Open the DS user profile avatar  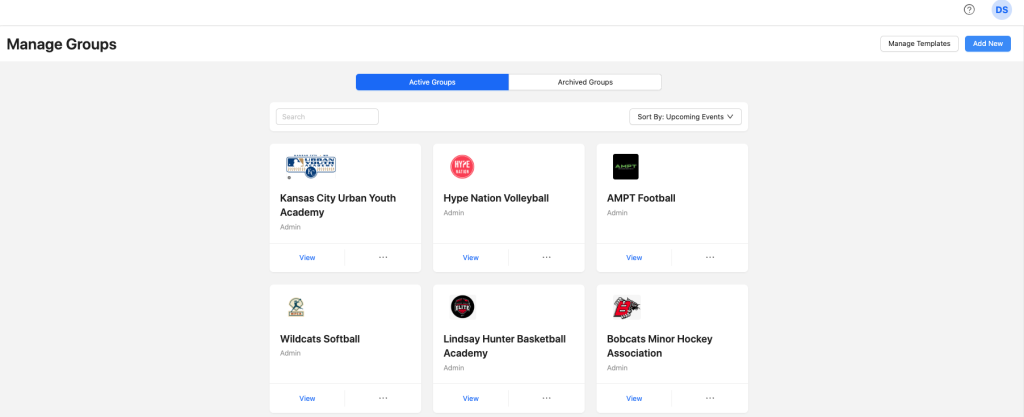(x=1001, y=10)
